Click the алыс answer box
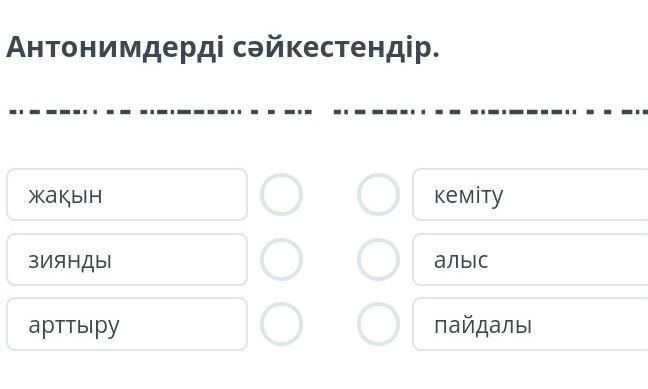The width and height of the screenshot is (648, 389). coord(530,260)
